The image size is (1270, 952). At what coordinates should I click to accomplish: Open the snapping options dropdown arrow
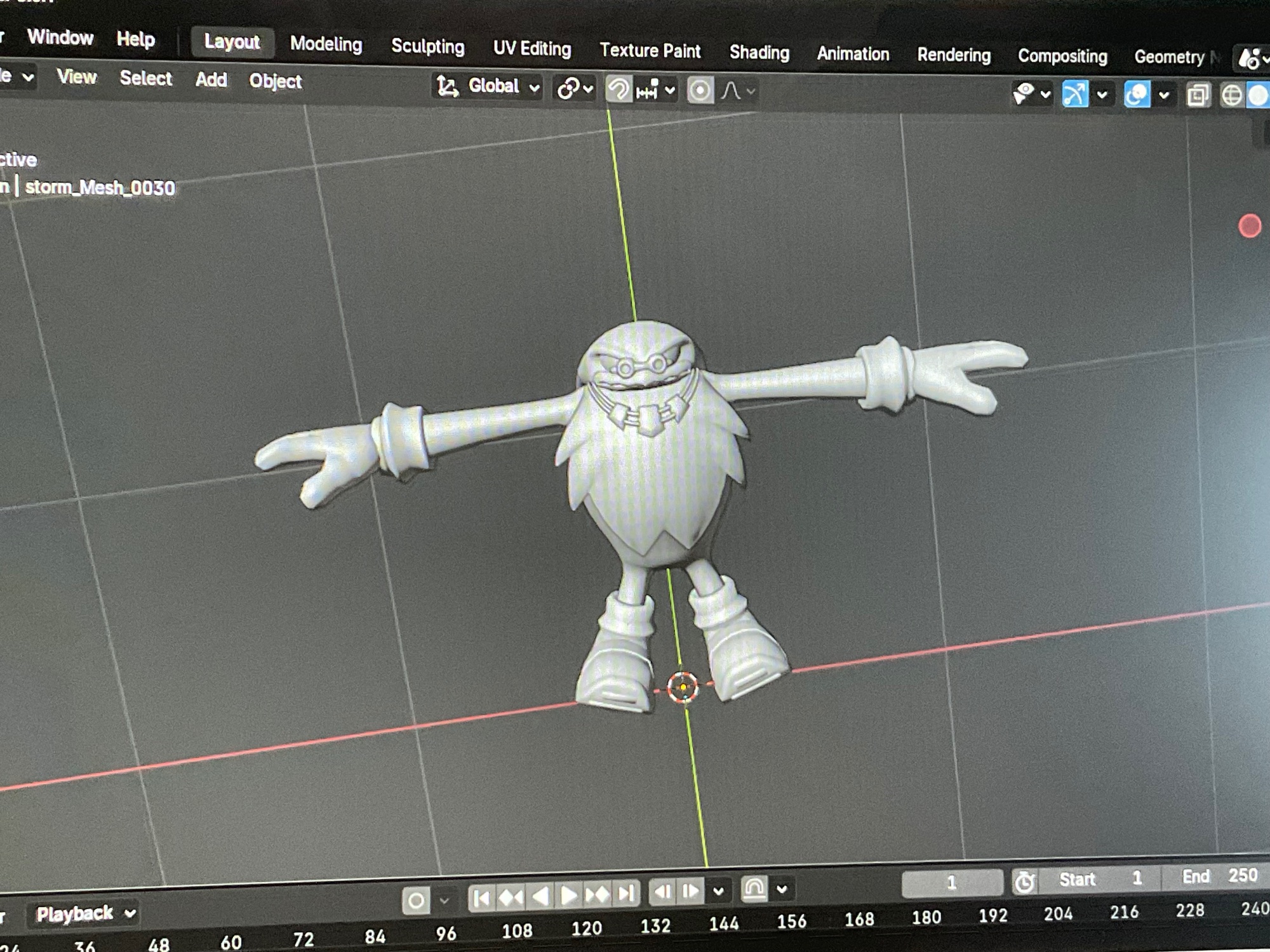(x=670, y=91)
